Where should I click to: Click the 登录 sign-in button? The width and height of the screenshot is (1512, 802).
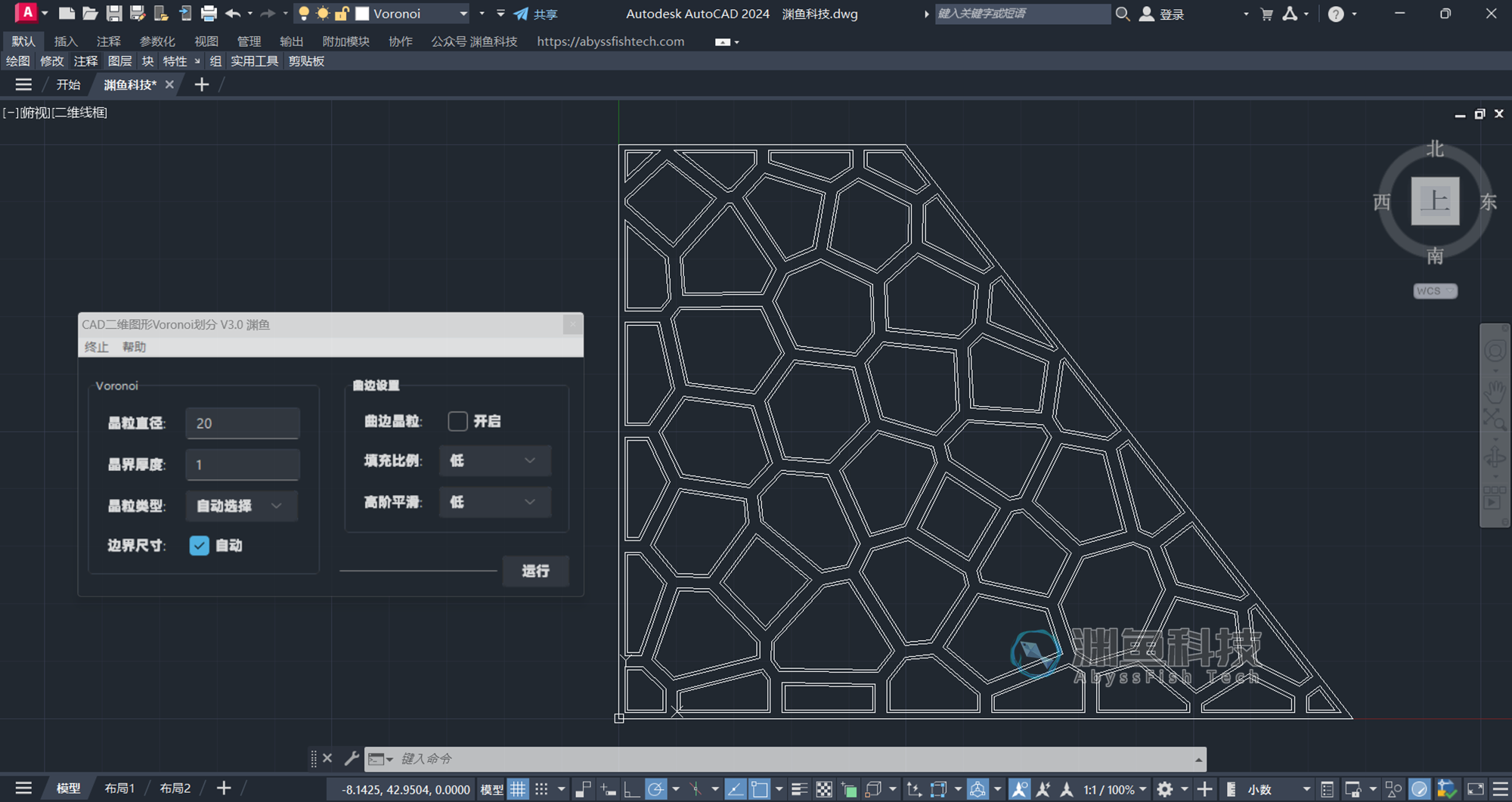tap(1162, 14)
